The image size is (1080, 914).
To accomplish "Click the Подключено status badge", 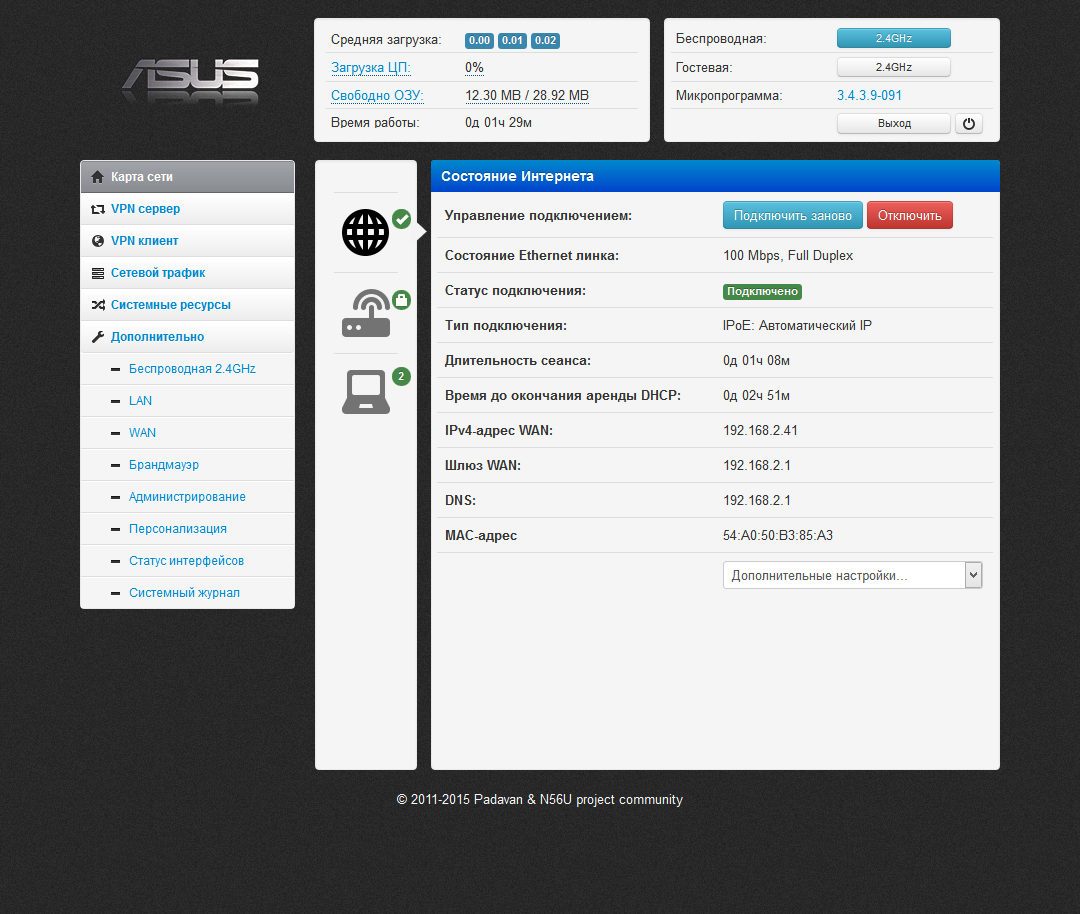I will tap(762, 291).
